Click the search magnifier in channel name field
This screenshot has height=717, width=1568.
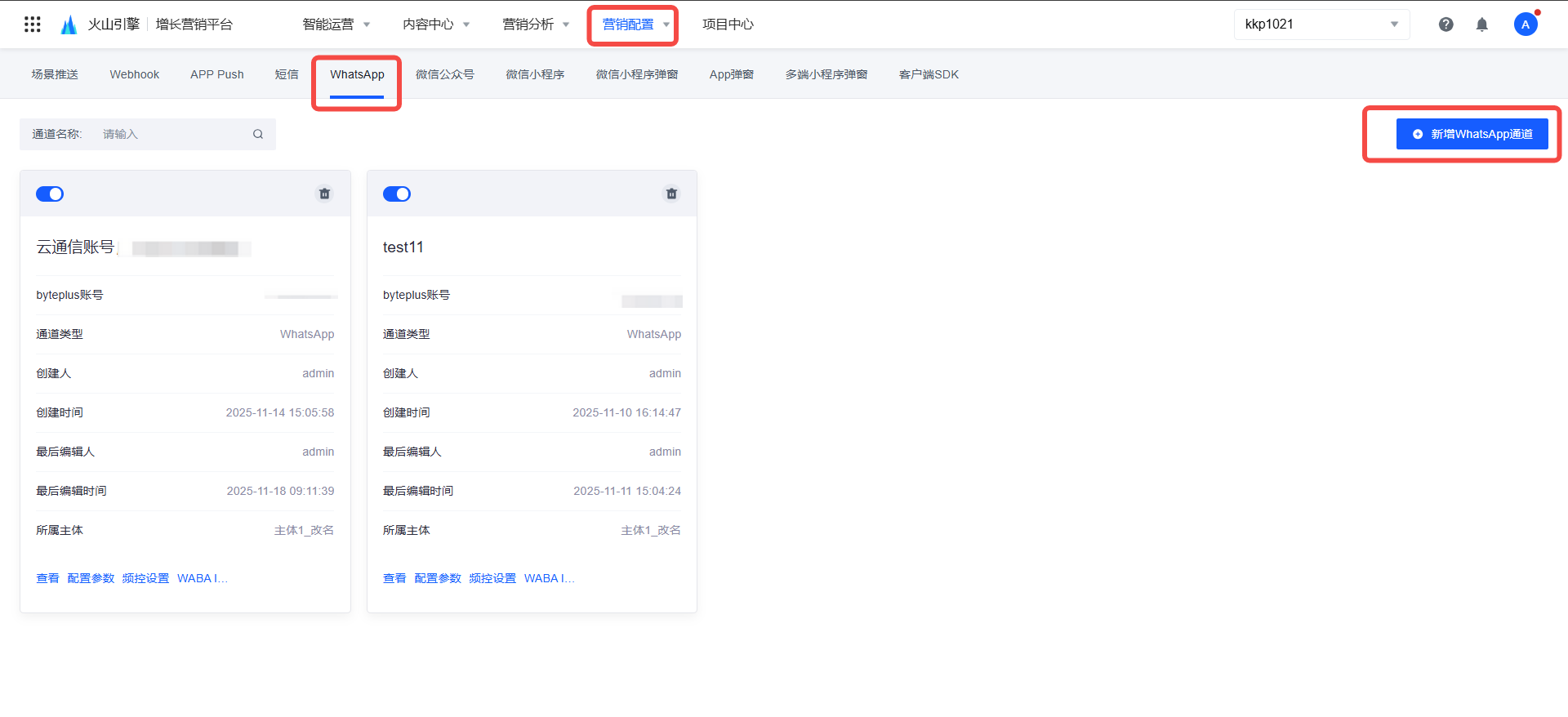point(258,134)
